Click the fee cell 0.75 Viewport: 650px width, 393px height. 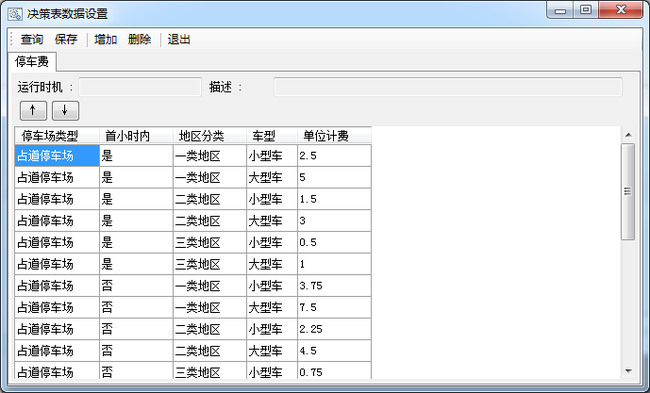coord(334,371)
